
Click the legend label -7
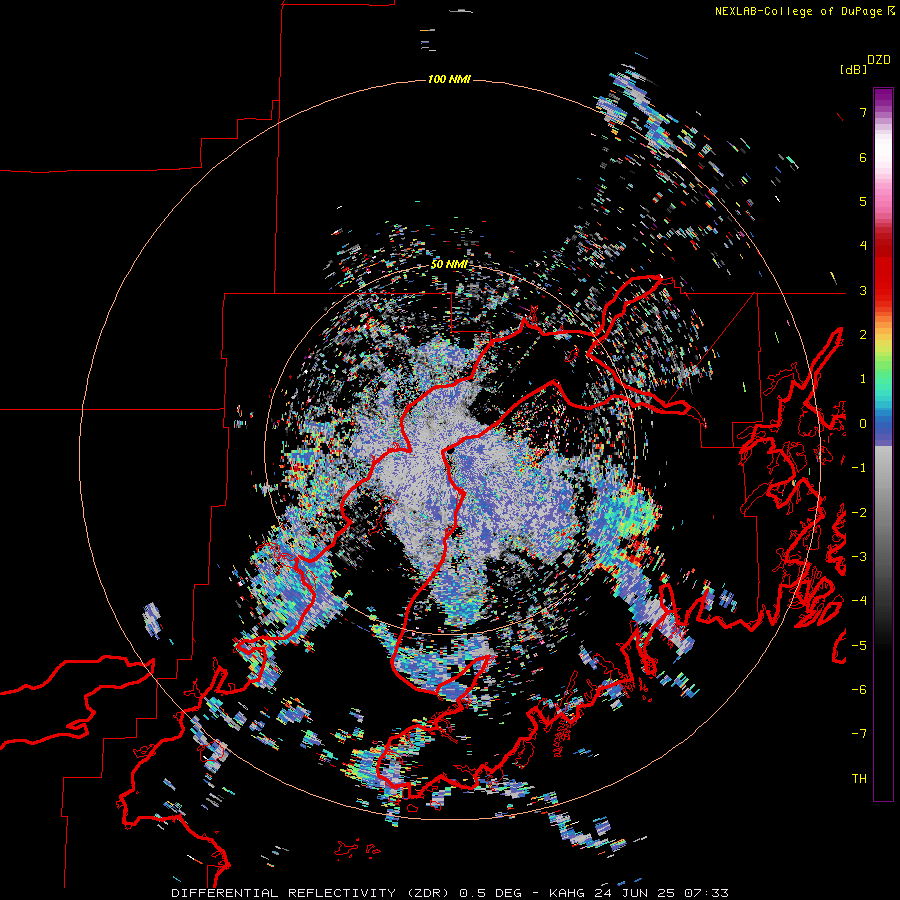coord(859,734)
